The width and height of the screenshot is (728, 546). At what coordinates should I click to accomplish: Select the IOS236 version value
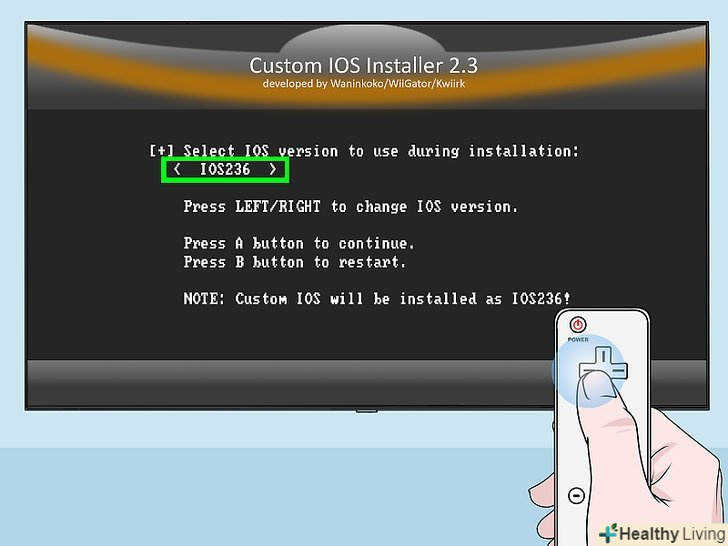pyautogui.click(x=225, y=169)
